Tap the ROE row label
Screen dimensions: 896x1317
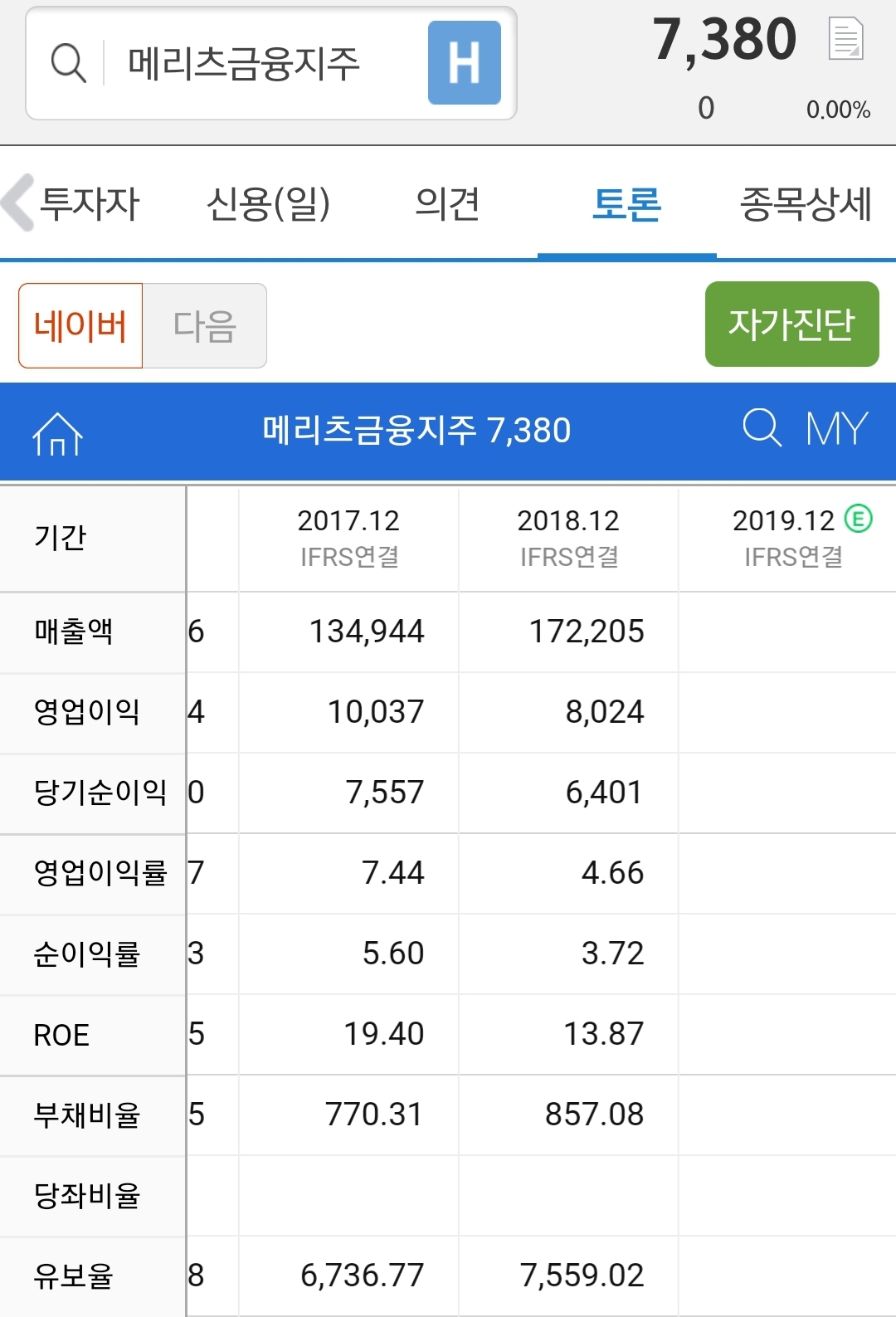click(61, 1035)
